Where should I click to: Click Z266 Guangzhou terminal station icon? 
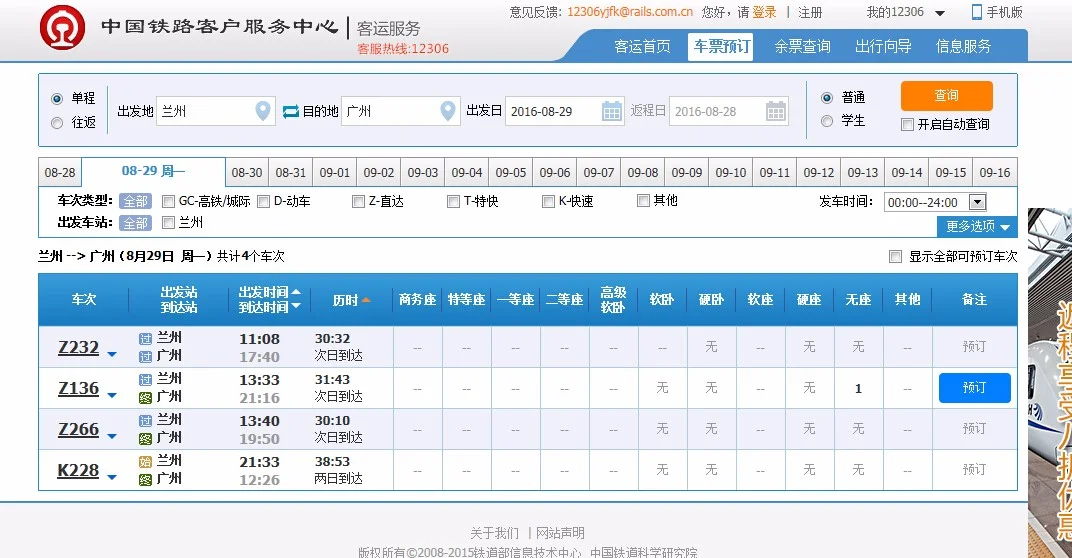tap(146, 438)
